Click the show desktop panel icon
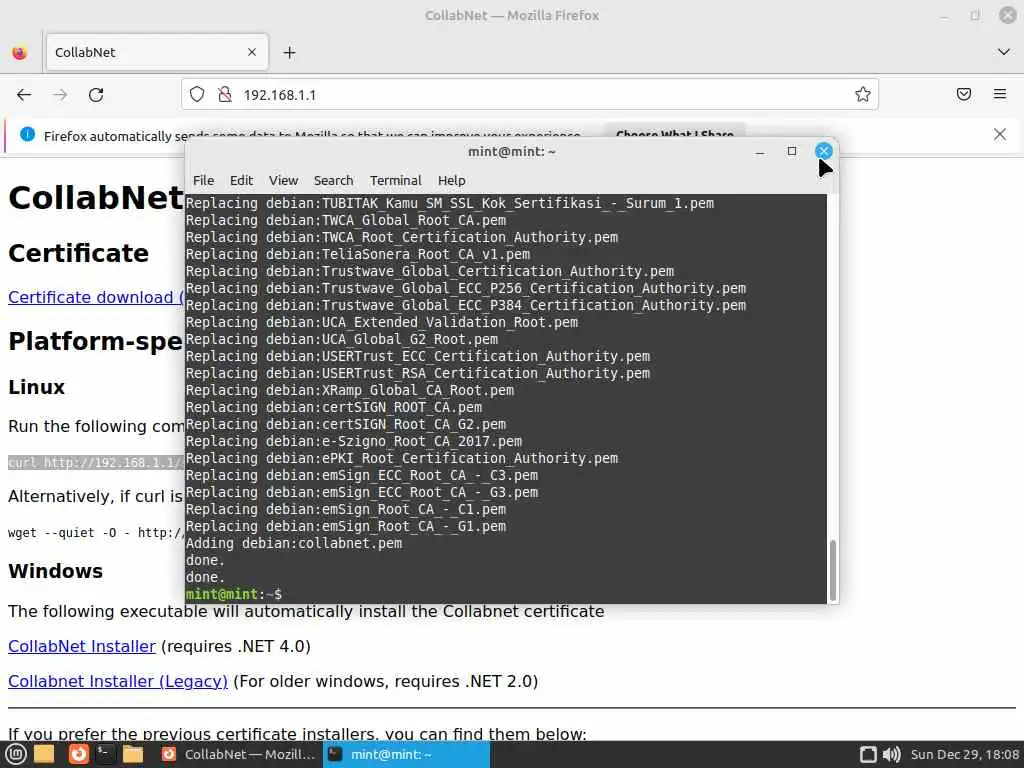The height and width of the screenshot is (768, 1024). coord(44,754)
